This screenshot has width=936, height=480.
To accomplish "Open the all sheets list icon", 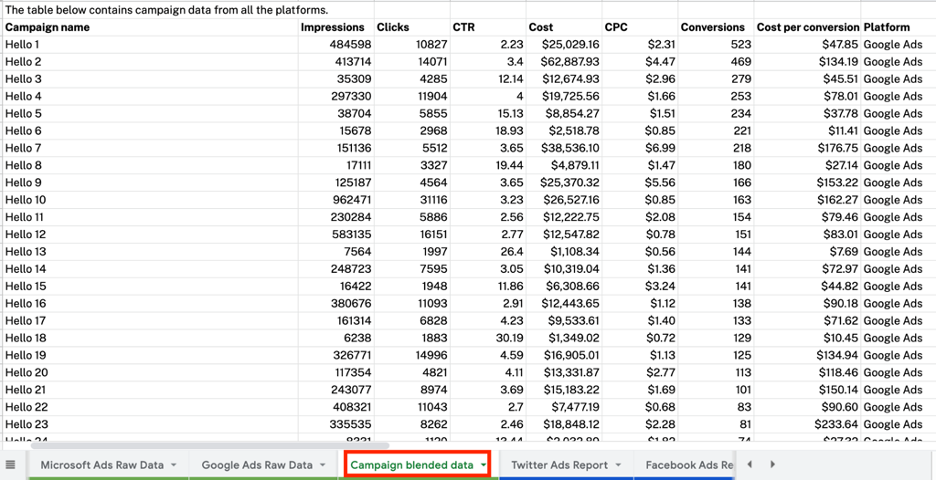I will coord(11,465).
